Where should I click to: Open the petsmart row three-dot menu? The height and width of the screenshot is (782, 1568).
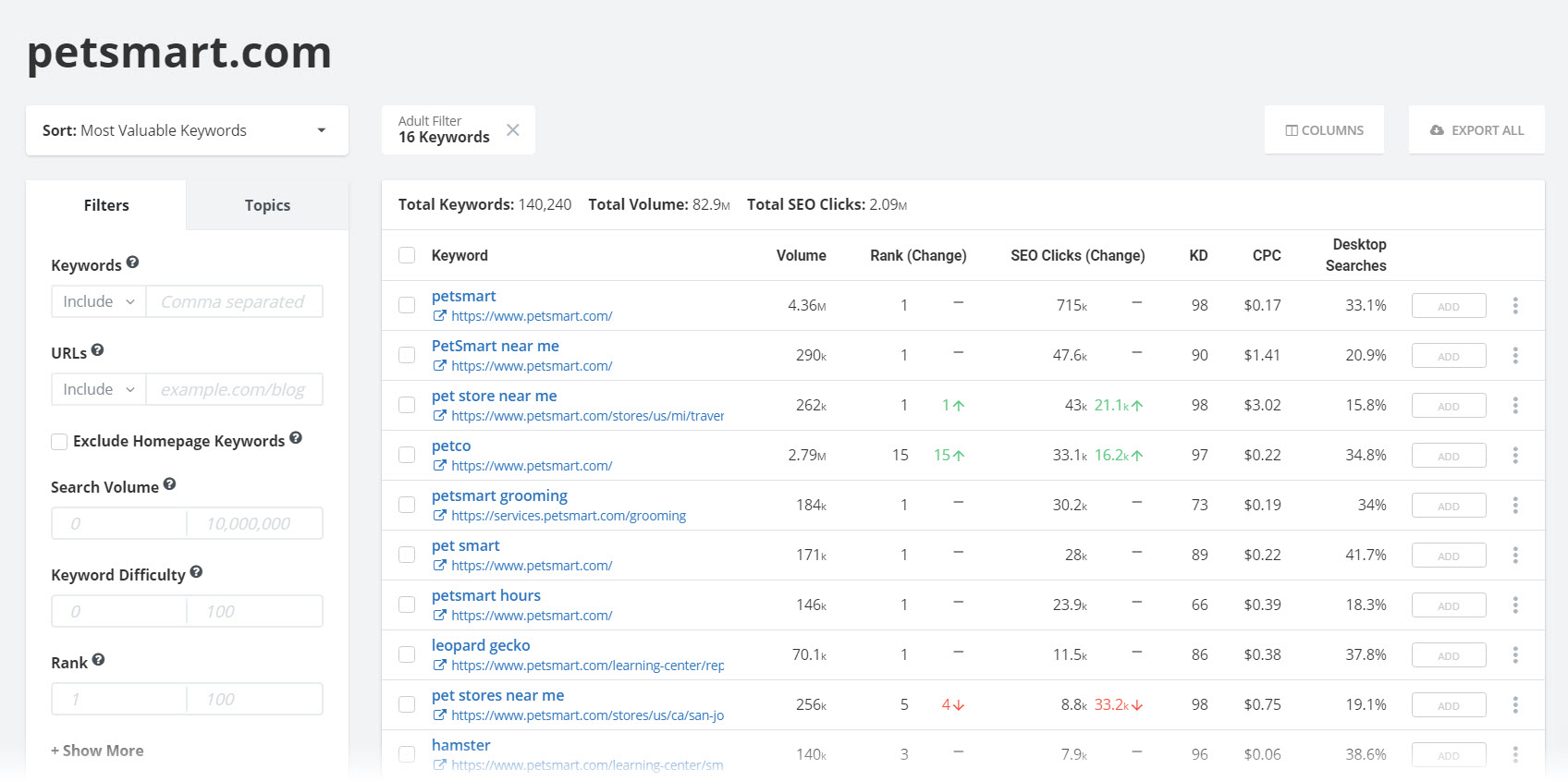(x=1515, y=305)
